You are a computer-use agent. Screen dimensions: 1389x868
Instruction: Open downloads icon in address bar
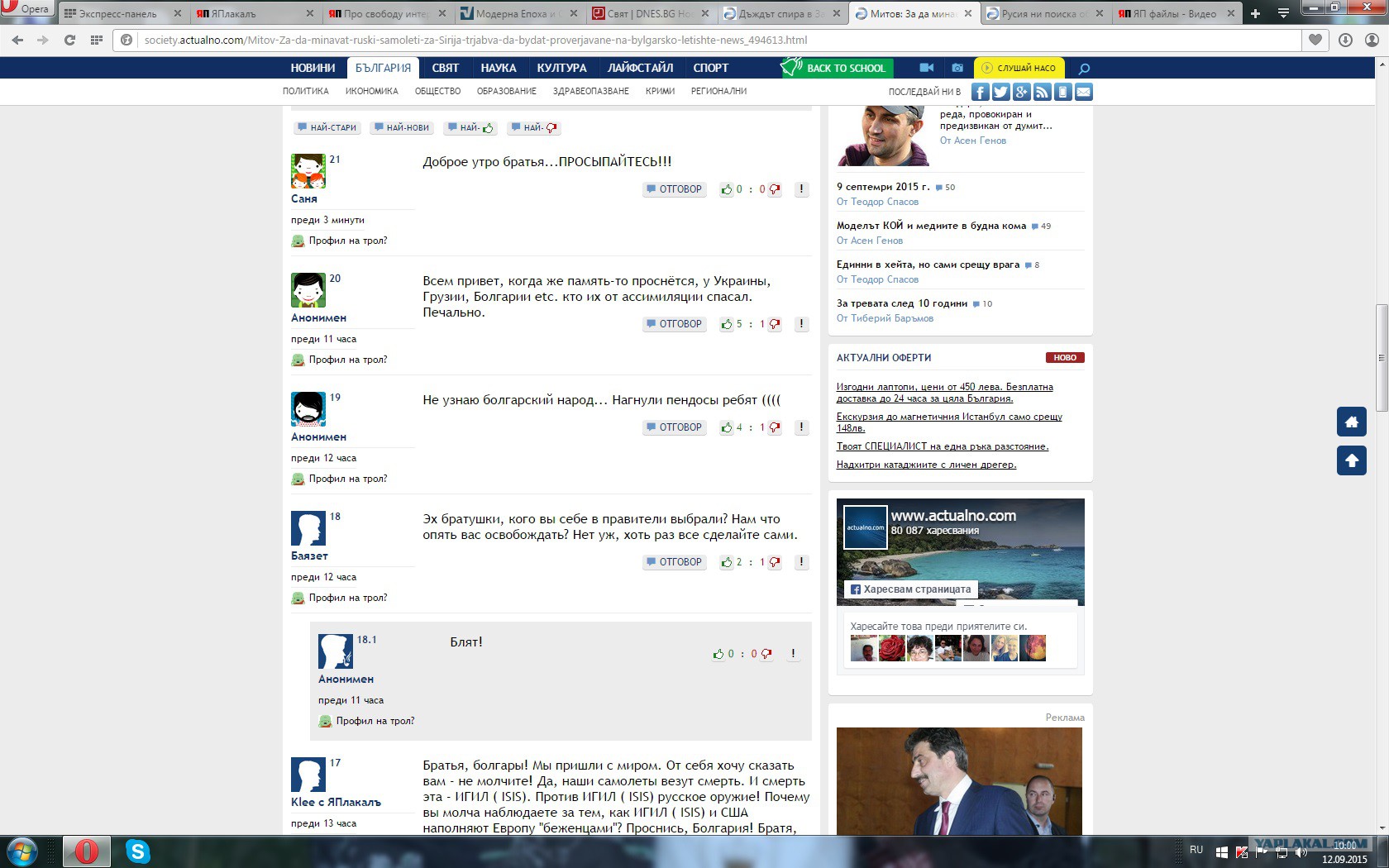pyautogui.click(x=1345, y=40)
